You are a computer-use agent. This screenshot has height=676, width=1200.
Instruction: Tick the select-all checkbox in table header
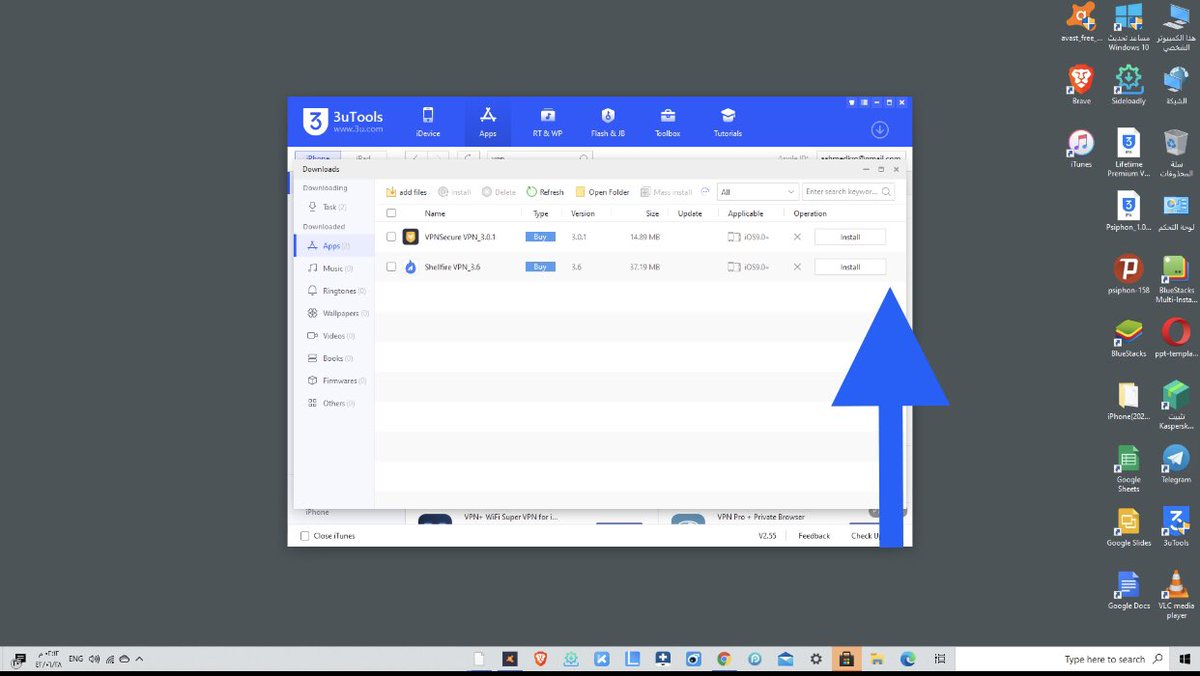point(391,213)
